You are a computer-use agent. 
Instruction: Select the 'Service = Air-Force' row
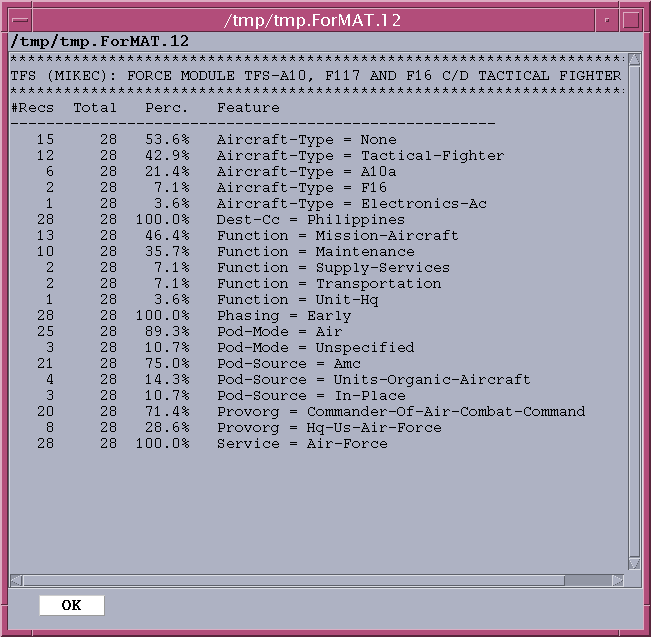coord(301,444)
